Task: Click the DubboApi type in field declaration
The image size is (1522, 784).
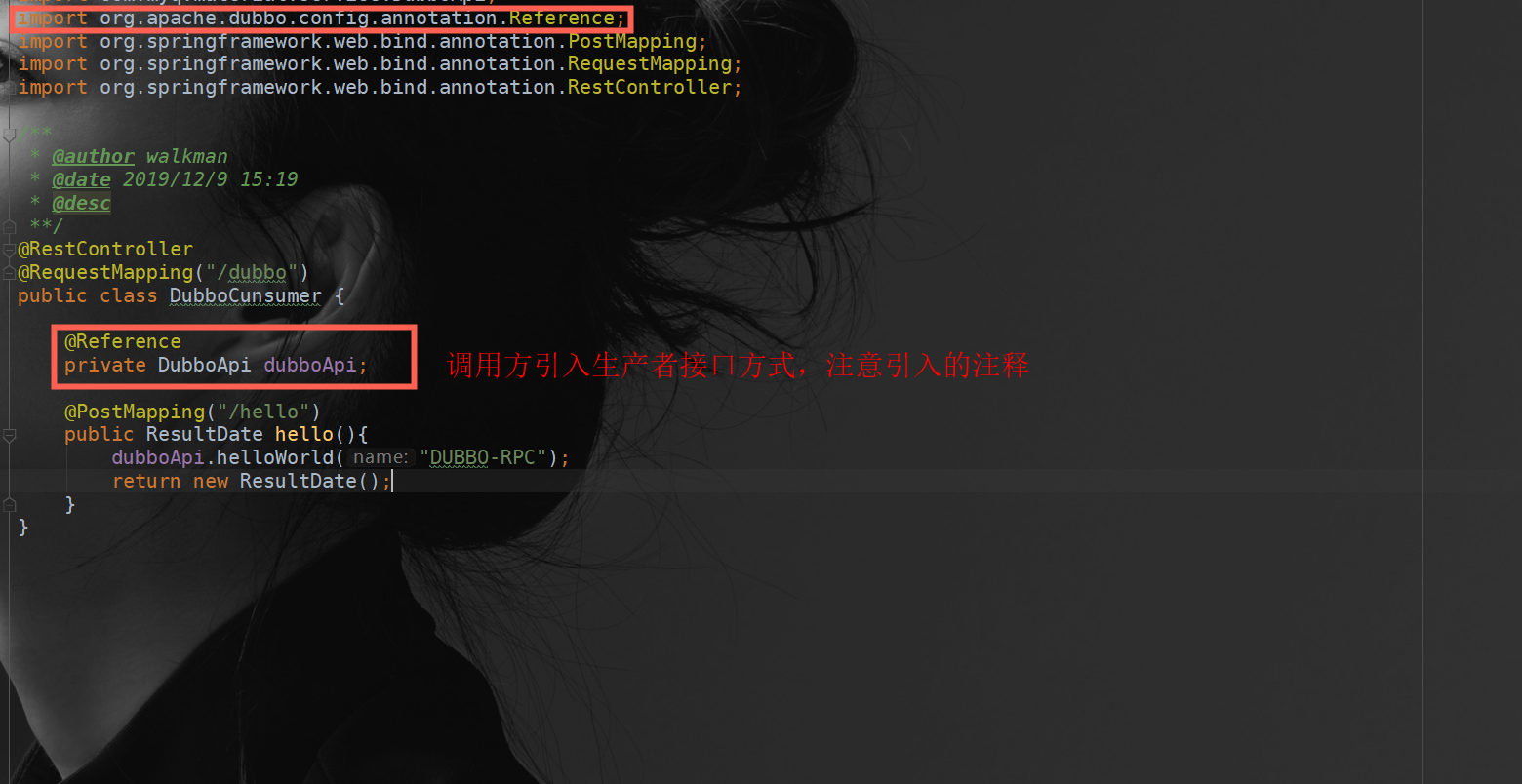Action: pyautogui.click(x=205, y=365)
